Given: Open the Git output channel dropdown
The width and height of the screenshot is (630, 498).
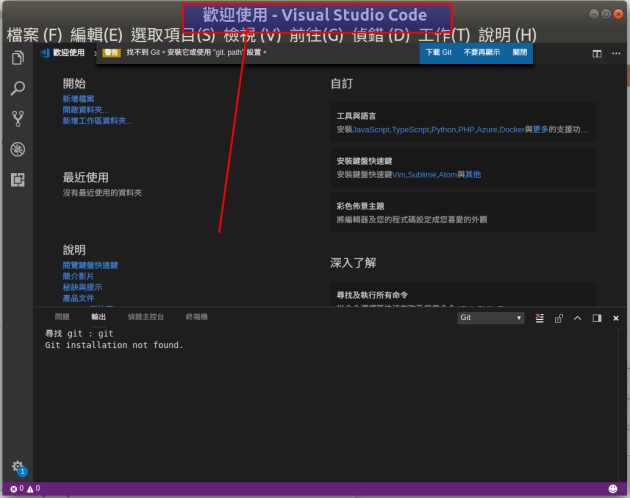Looking at the screenshot, I should point(491,318).
